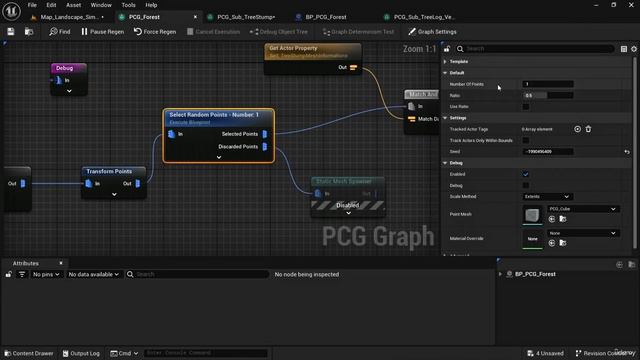The width and height of the screenshot is (640, 360).
Task: Open the Output Log
Action: (x=81, y=353)
